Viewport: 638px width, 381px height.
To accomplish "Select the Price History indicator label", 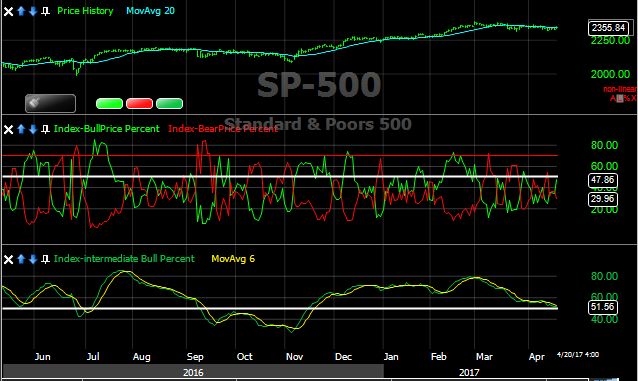I will [85, 11].
